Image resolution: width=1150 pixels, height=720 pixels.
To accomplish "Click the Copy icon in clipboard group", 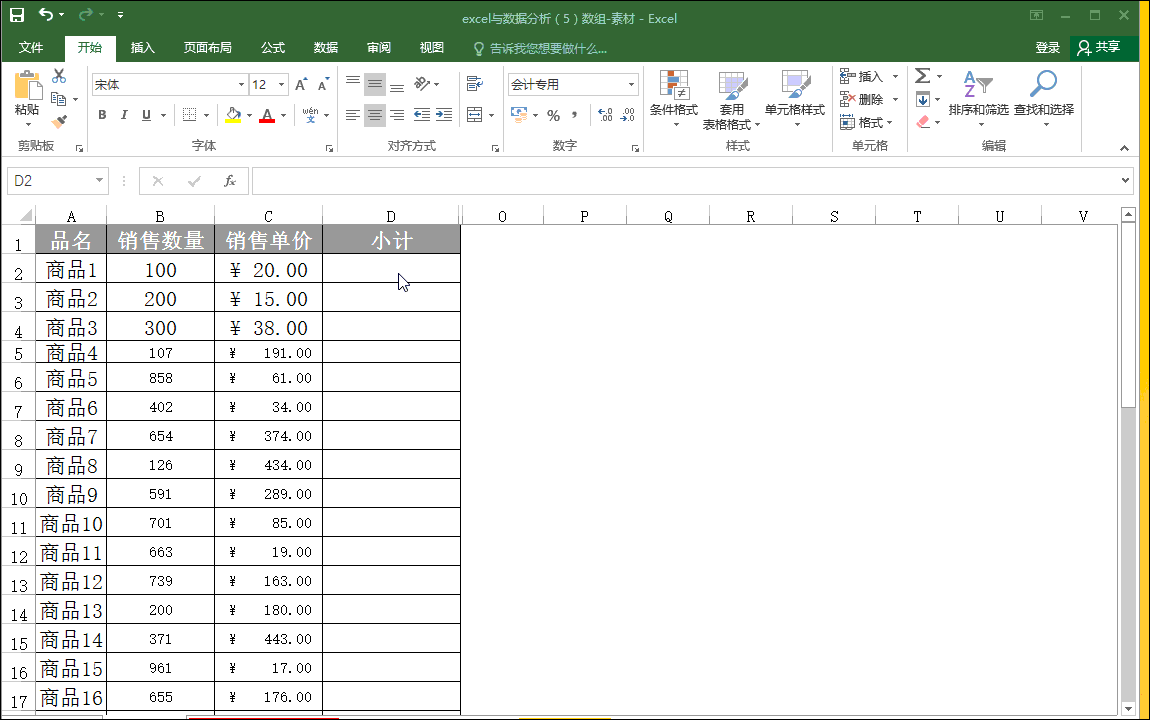I will click(59, 99).
